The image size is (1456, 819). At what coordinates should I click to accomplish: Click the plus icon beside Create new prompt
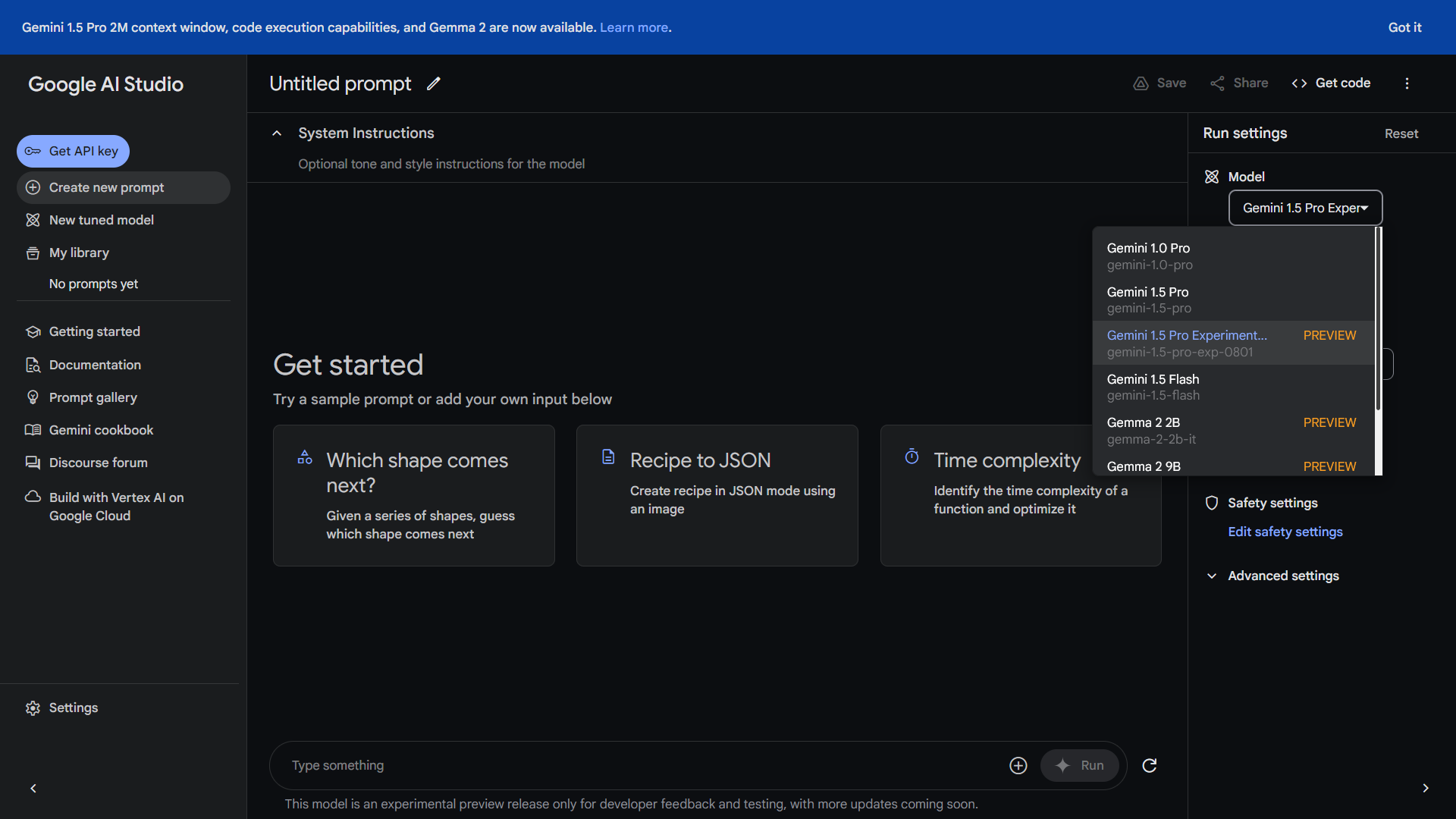coord(33,187)
